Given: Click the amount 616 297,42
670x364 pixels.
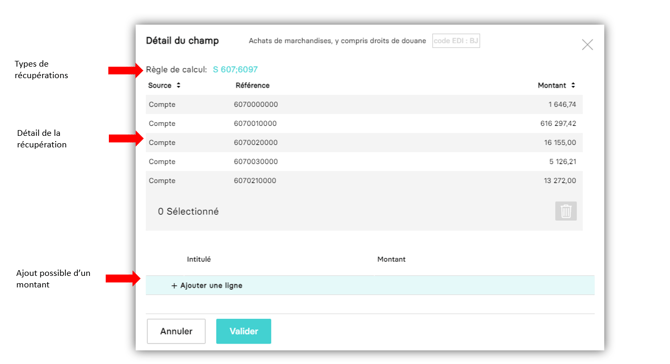Looking at the screenshot, I should (558, 123).
